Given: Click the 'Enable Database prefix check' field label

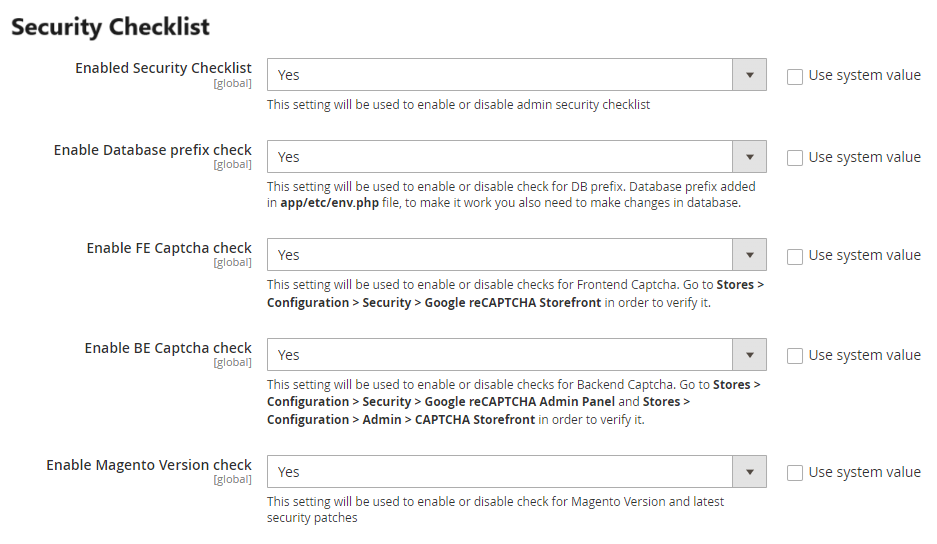Looking at the screenshot, I should 152,150.
